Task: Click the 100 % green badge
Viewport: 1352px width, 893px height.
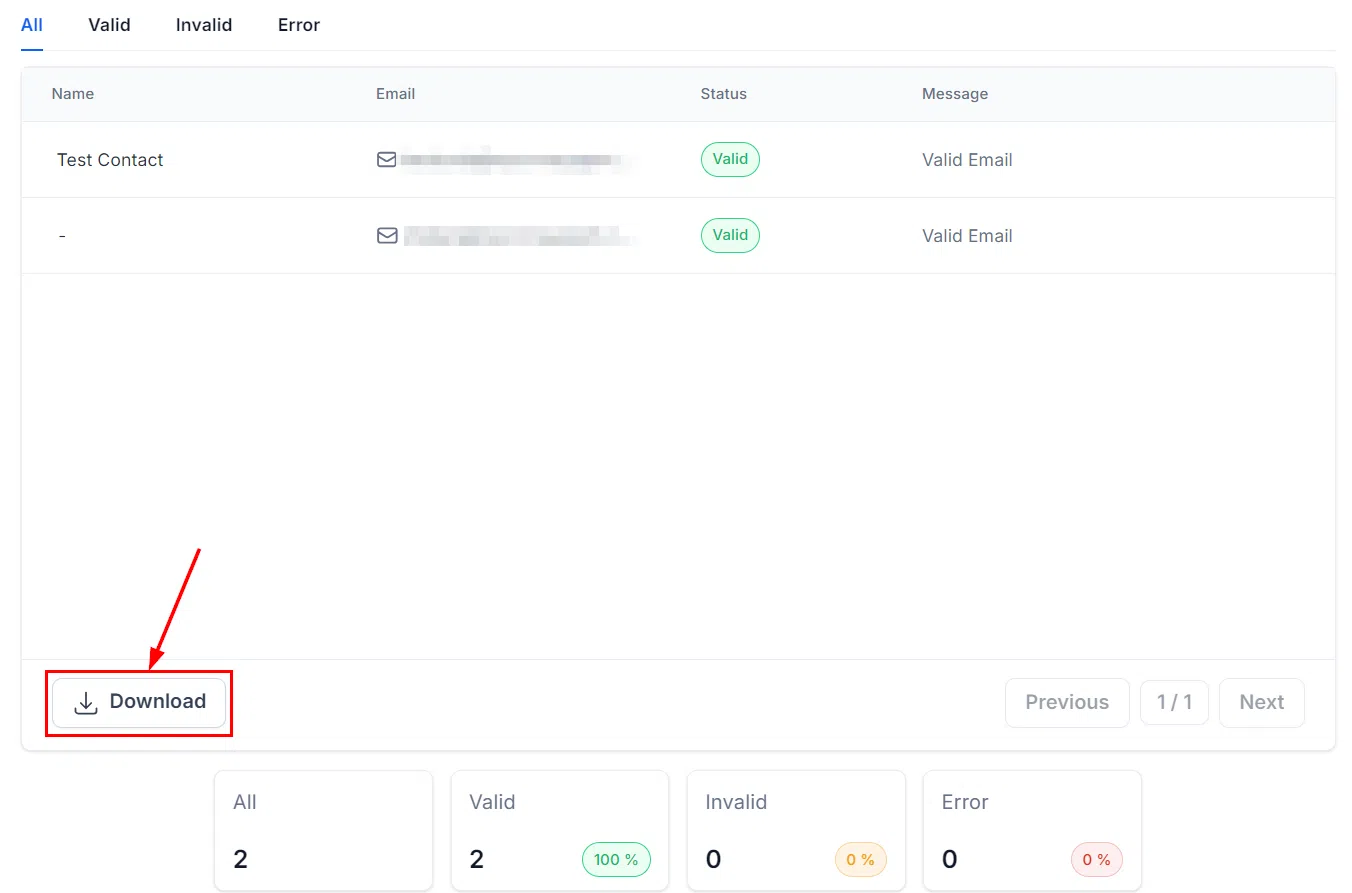Action: [616, 859]
